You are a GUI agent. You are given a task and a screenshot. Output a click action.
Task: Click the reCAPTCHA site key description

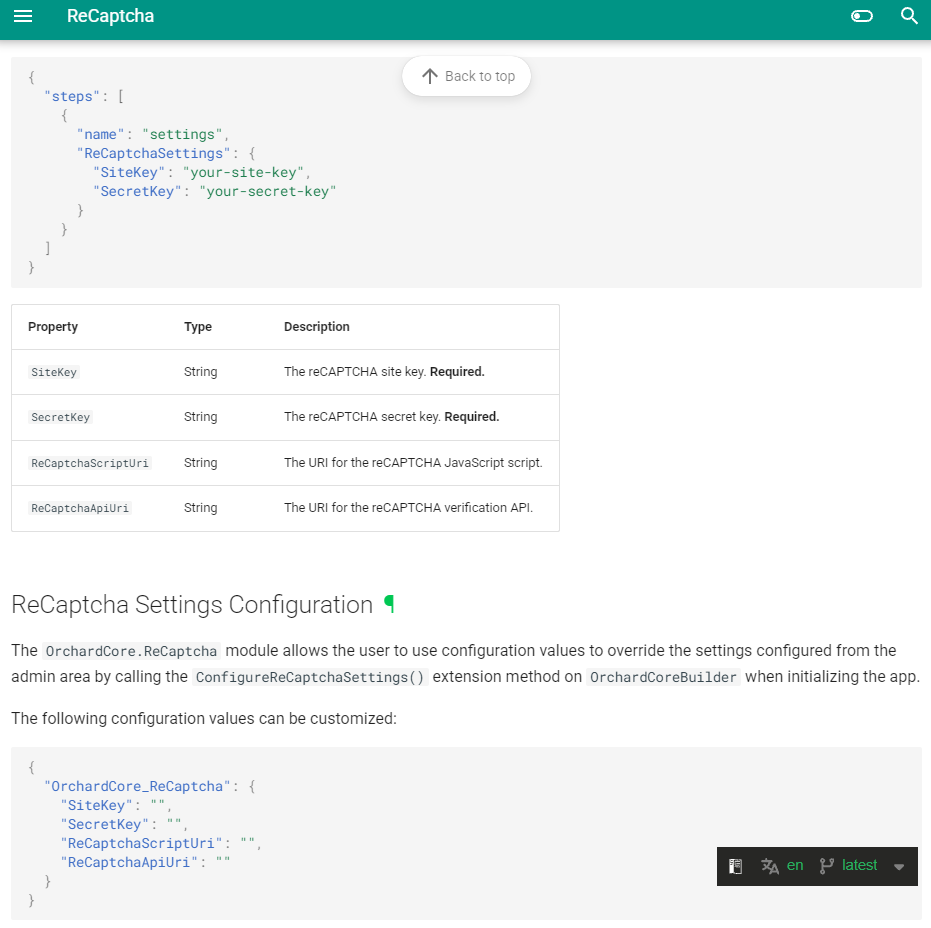384,372
